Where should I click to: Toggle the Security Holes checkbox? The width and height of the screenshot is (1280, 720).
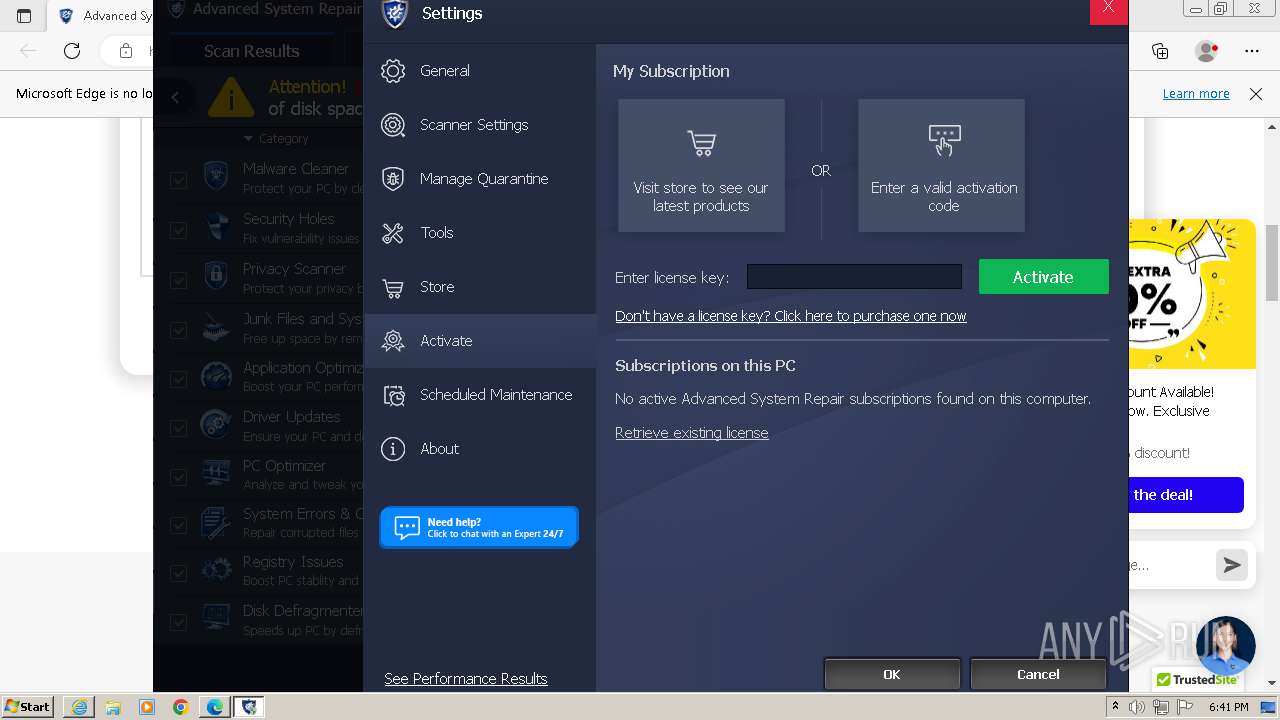(x=179, y=230)
